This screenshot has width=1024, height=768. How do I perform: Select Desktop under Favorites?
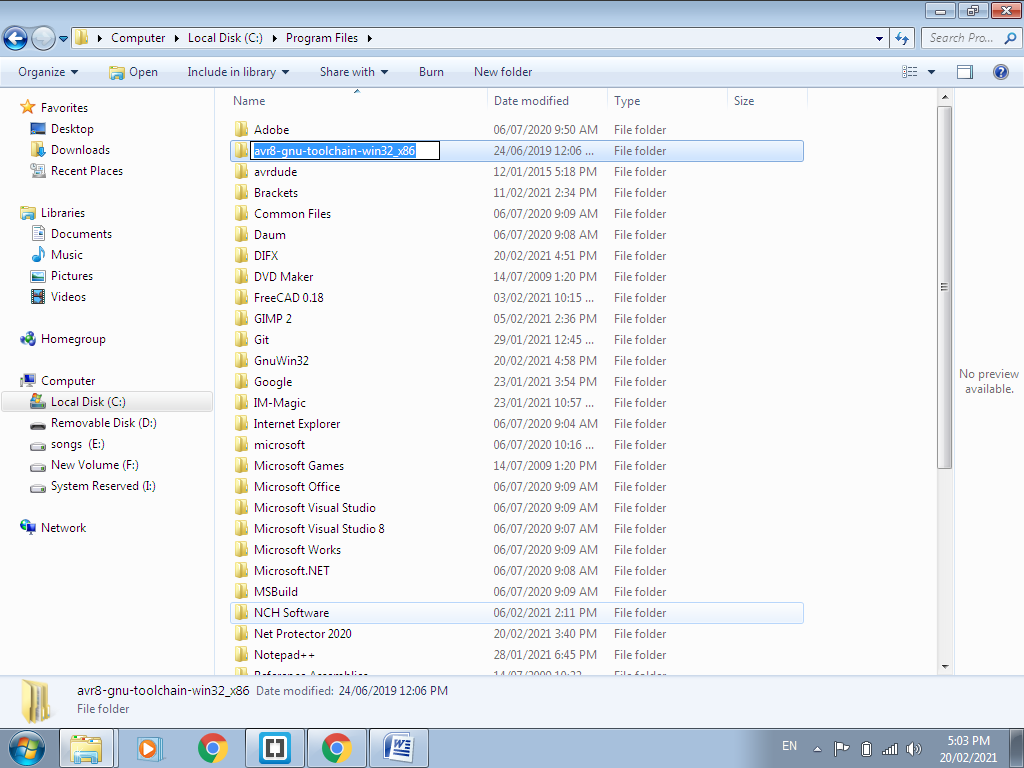(x=72, y=129)
